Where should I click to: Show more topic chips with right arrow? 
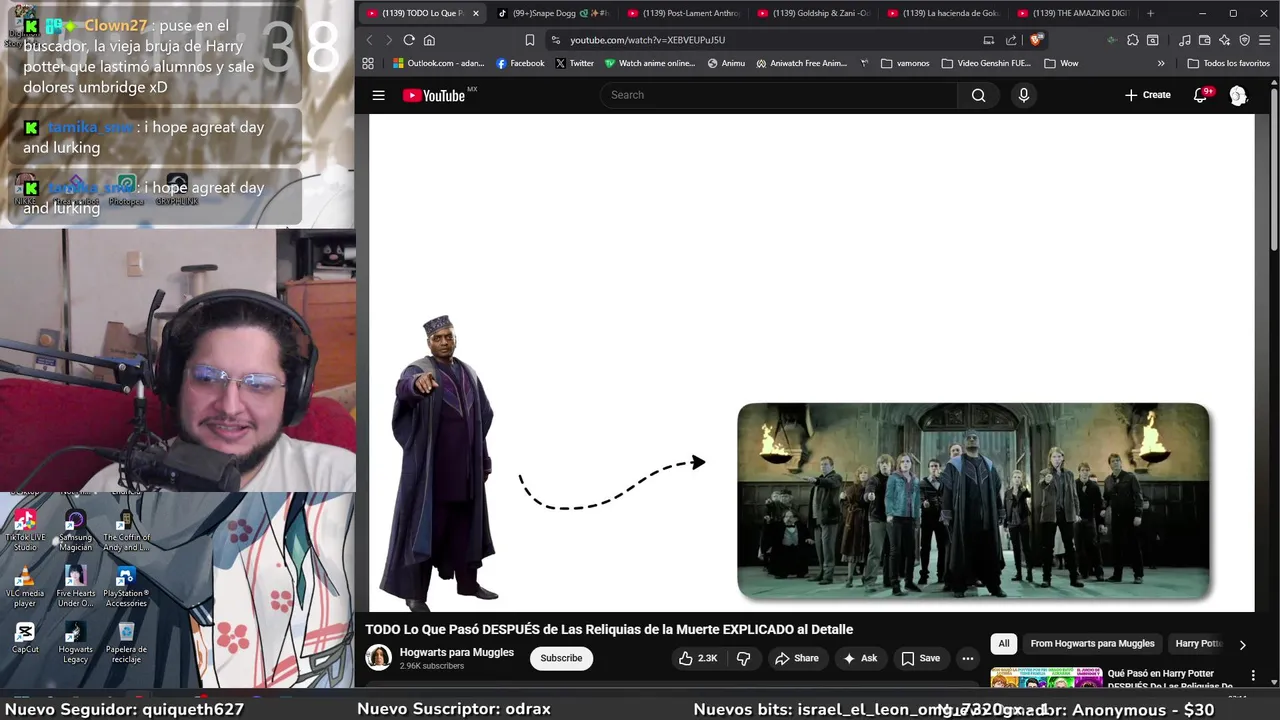[x=1242, y=645]
